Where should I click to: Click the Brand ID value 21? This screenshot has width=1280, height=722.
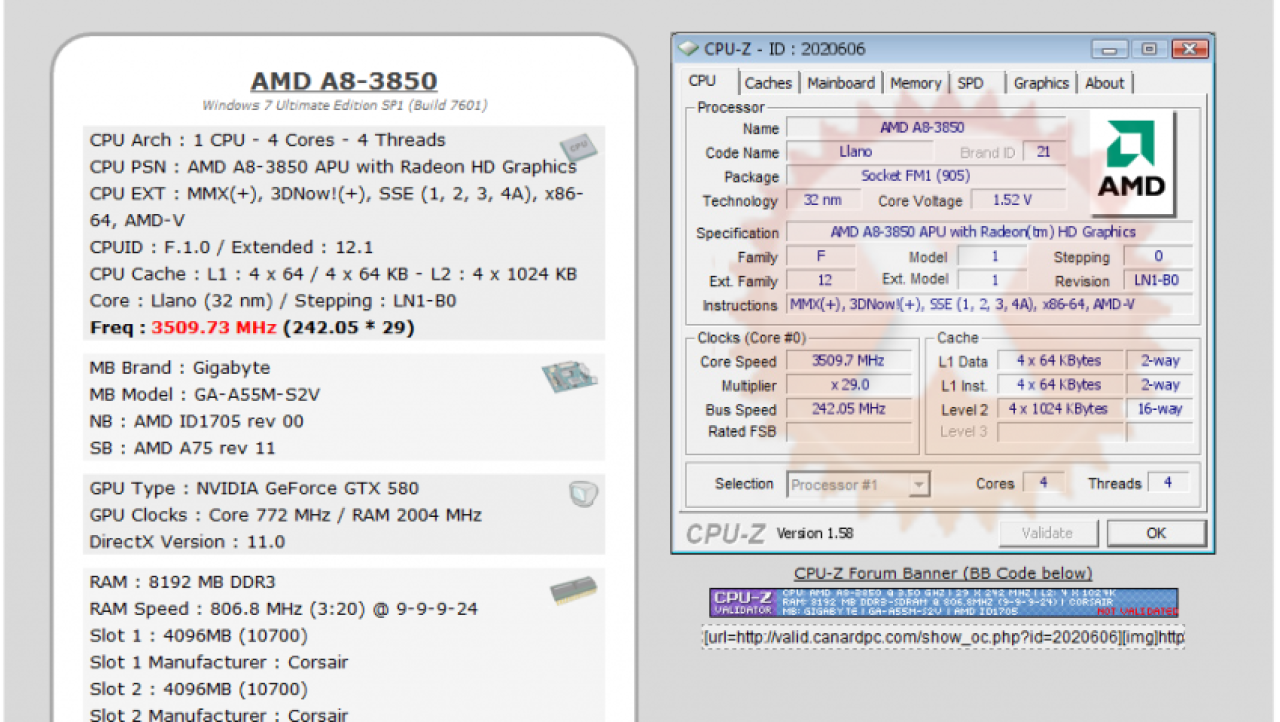coord(1043,152)
